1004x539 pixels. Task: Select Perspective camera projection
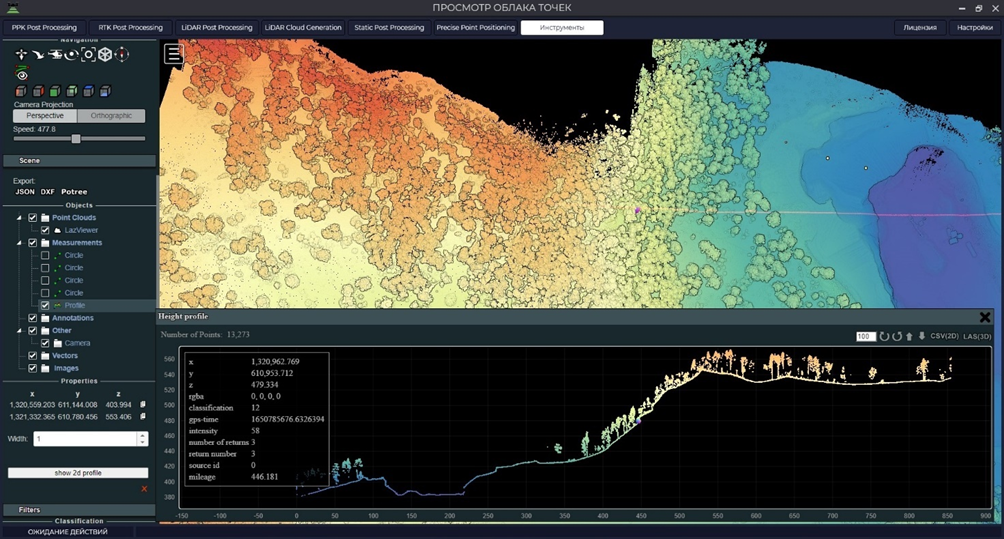[45, 116]
